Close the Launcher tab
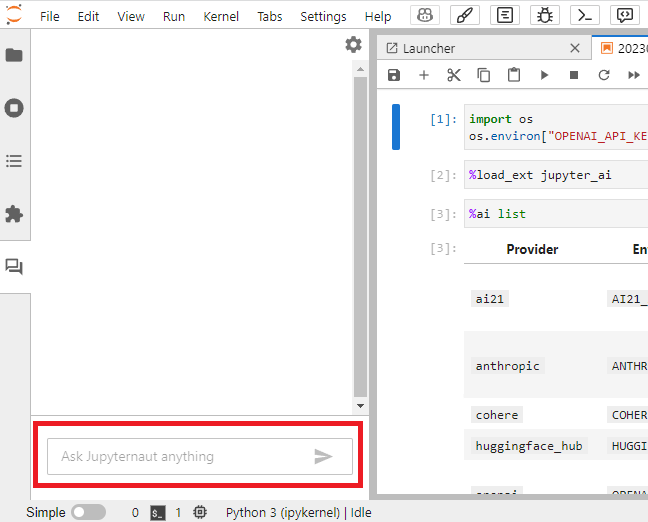648x522 pixels. tap(574, 48)
